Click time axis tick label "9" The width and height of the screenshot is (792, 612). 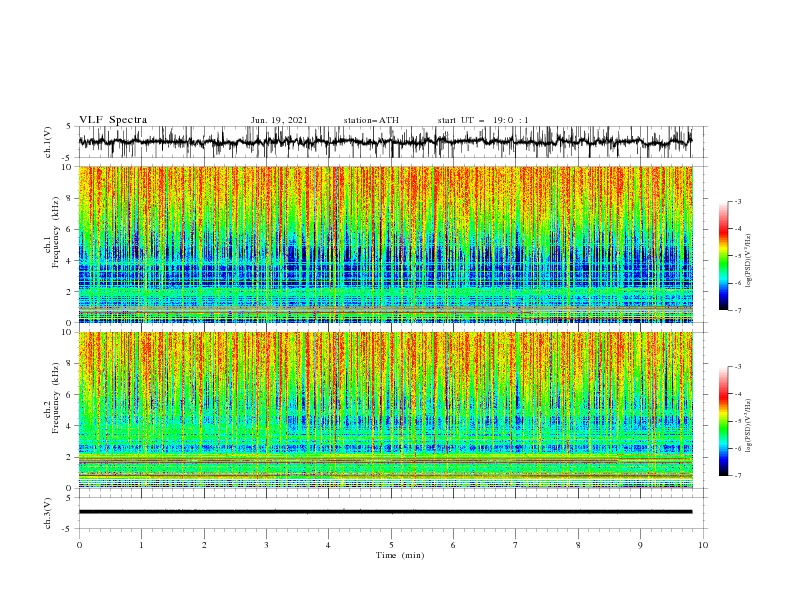click(x=640, y=545)
